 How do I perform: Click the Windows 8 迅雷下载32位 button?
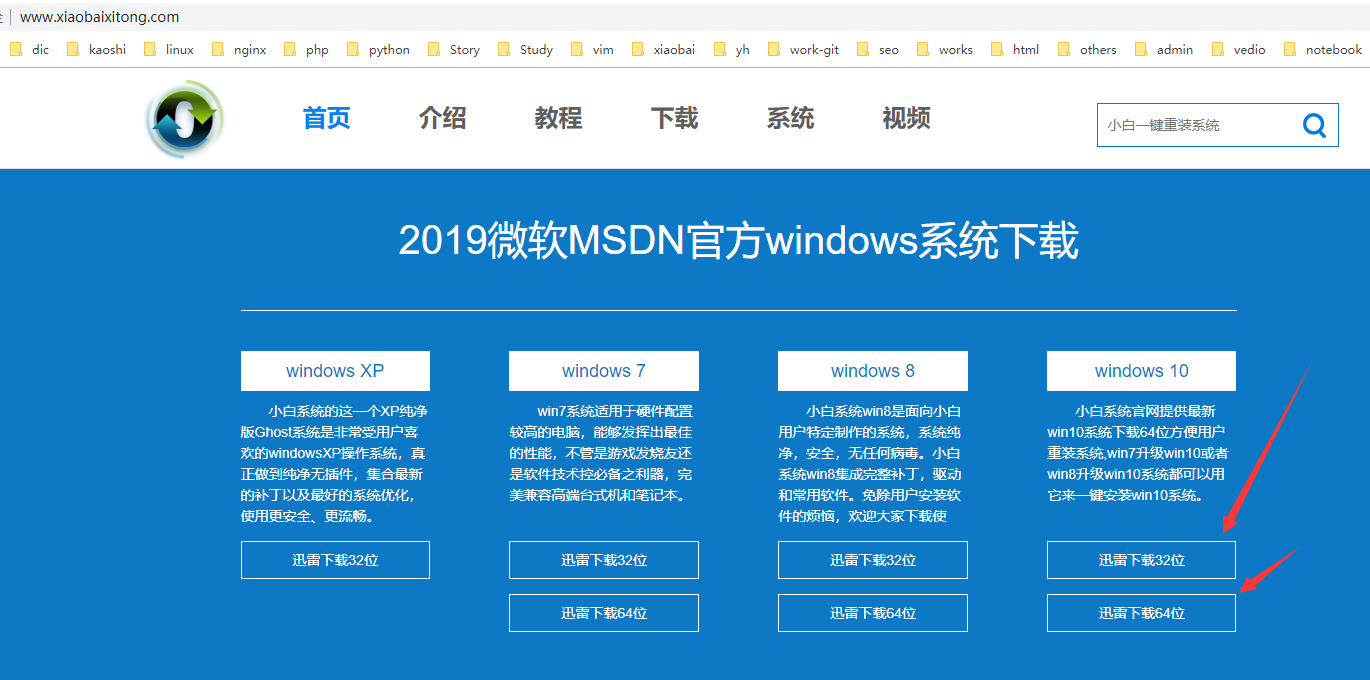(872, 560)
